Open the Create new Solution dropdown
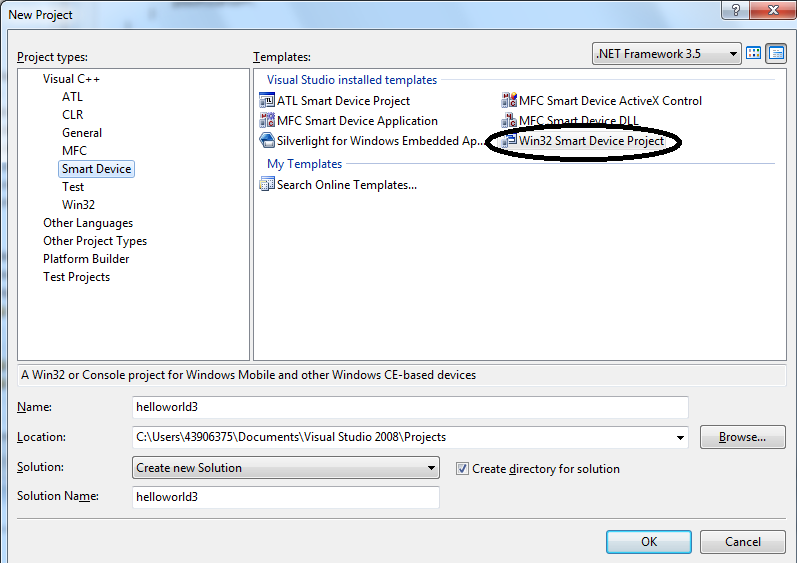This screenshot has height=563, width=797. point(286,467)
